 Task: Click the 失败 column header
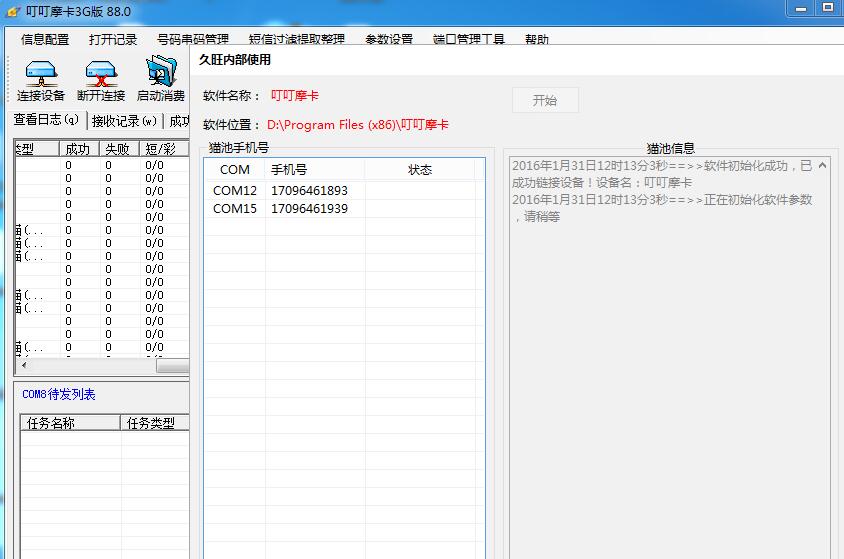119,149
